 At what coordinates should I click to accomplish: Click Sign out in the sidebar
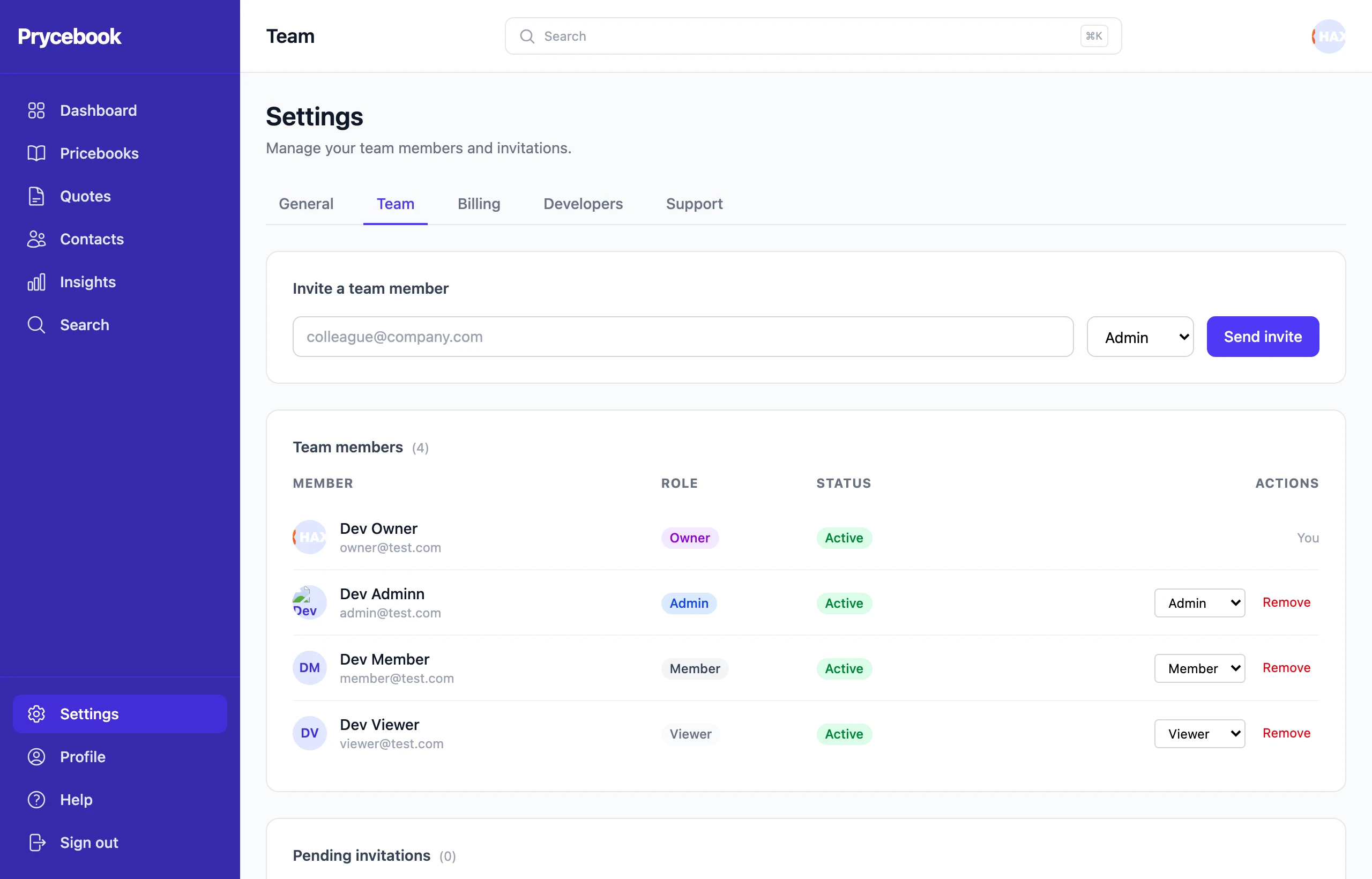(x=120, y=842)
